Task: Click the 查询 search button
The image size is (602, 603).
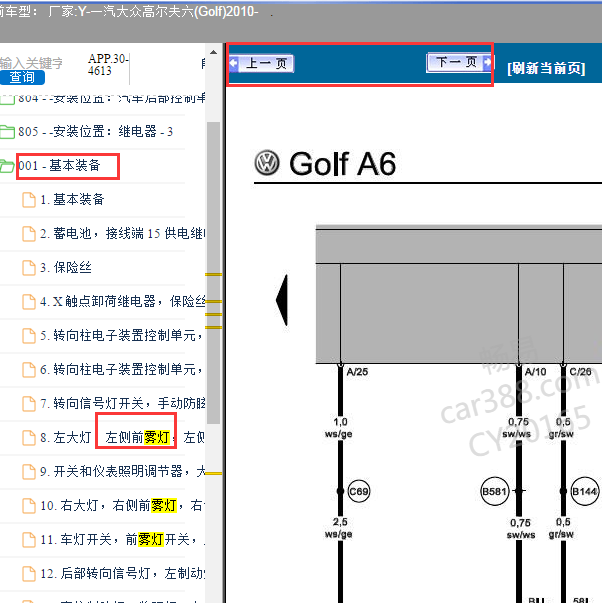Action: tap(22, 77)
